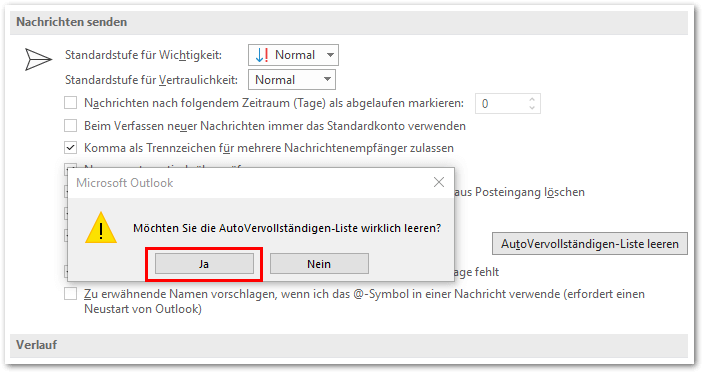703x373 pixels.
Task: Enable the @-Symbol name suggestion checkbox
Action: coord(70,294)
